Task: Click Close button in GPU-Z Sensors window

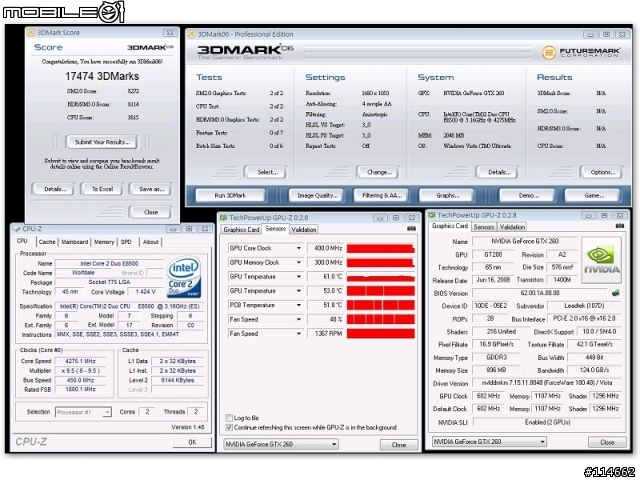Action: [399, 444]
